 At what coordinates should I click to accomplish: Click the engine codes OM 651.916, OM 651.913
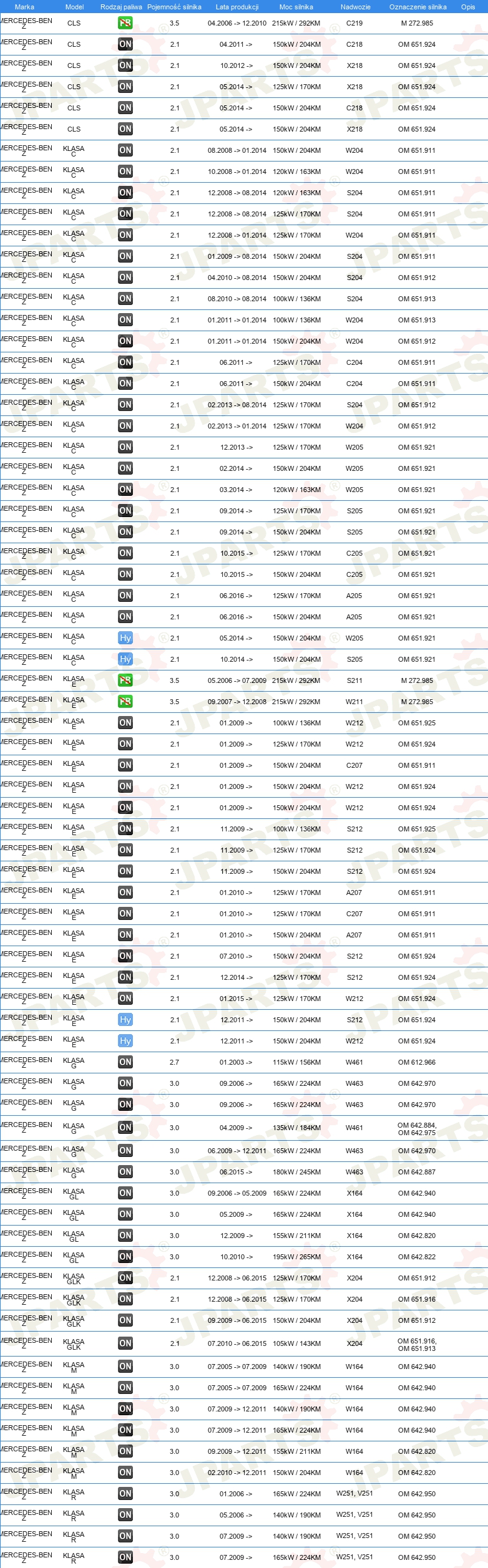coord(417,1344)
